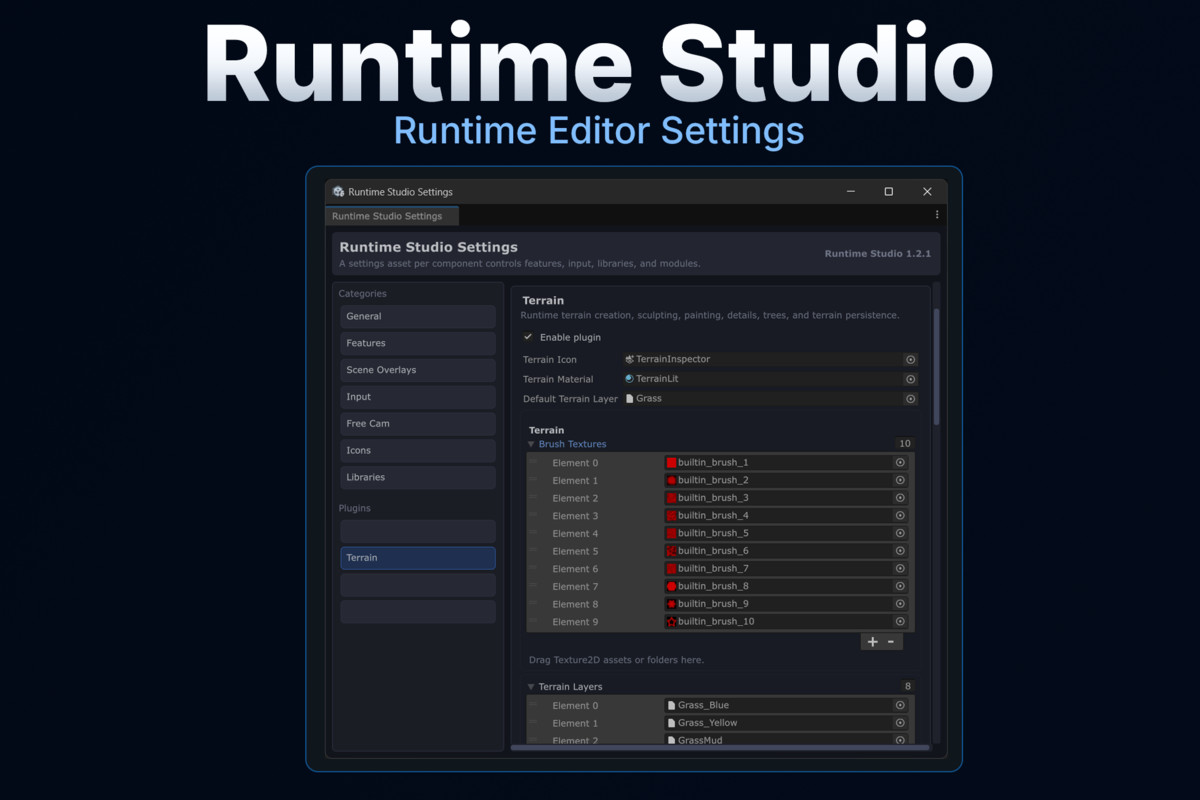This screenshot has height=800, width=1200.
Task: Minimize the Runtime Studio Settings window
Action: 850,192
